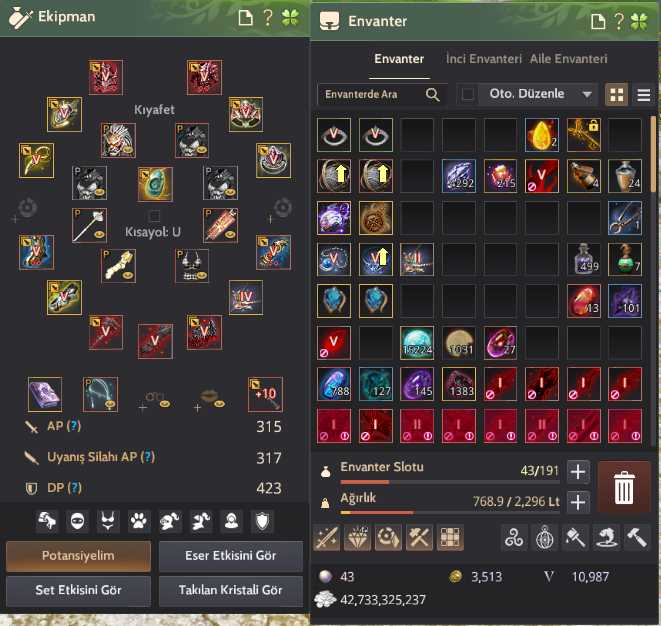Screen dimensions: 661x626
Task: Open the Aile Envanteri tab
Action: pos(568,59)
